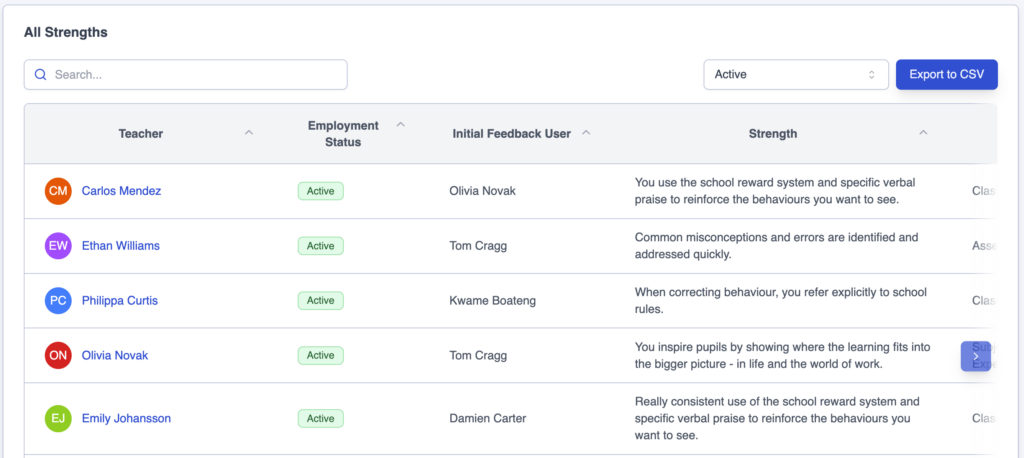Open Emily Johansson teacher profile link

coord(126,419)
